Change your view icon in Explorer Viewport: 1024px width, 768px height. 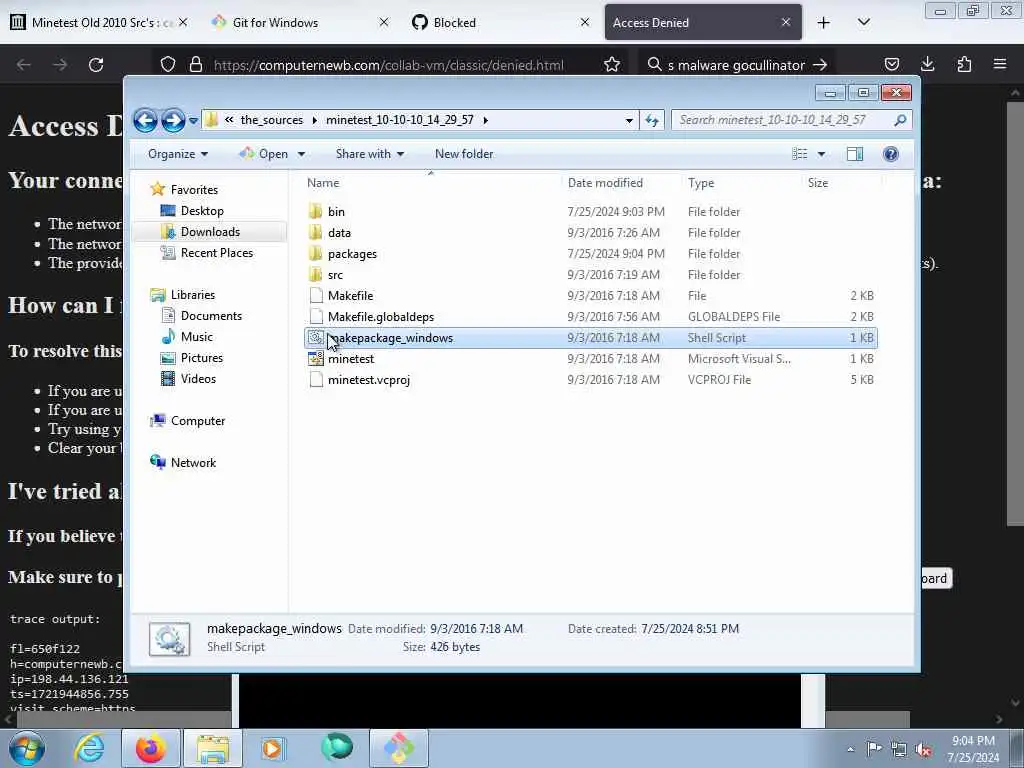(800, 154)
